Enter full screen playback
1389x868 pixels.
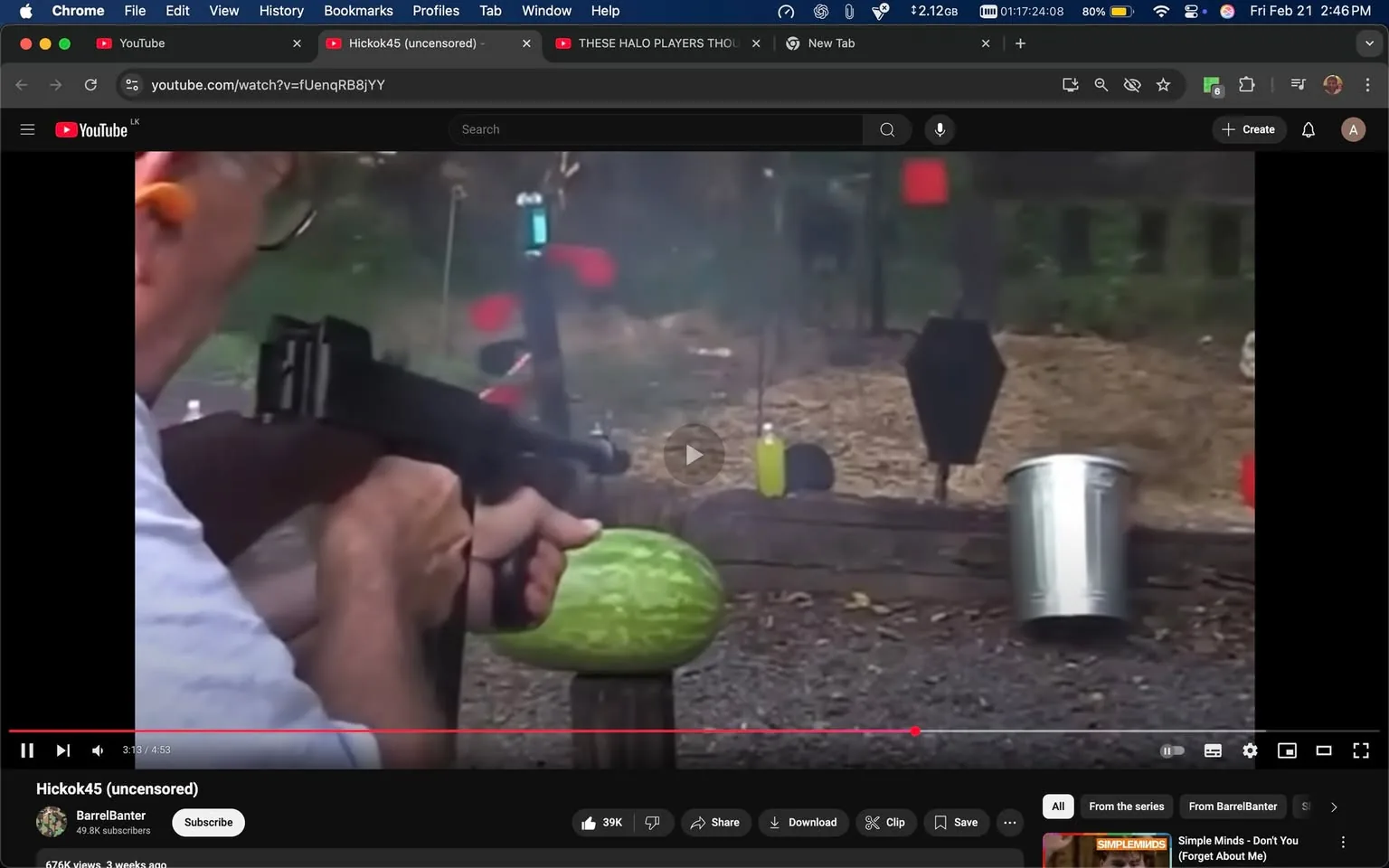coord(1361,750)
